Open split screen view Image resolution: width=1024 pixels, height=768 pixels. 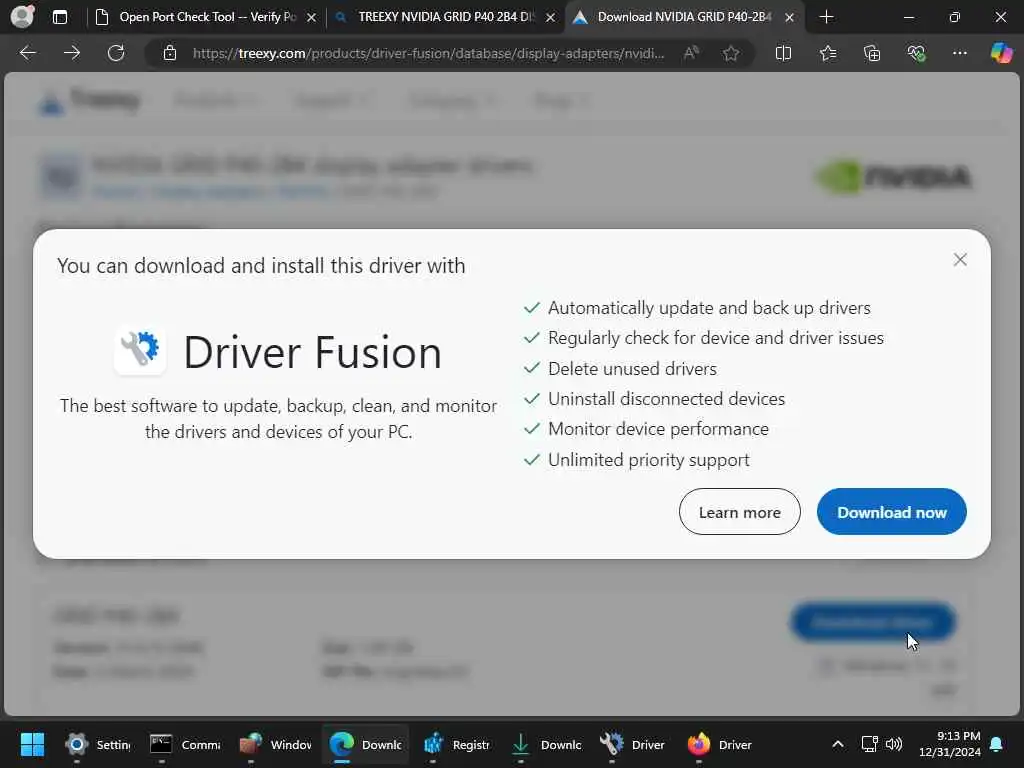(783, 53)
